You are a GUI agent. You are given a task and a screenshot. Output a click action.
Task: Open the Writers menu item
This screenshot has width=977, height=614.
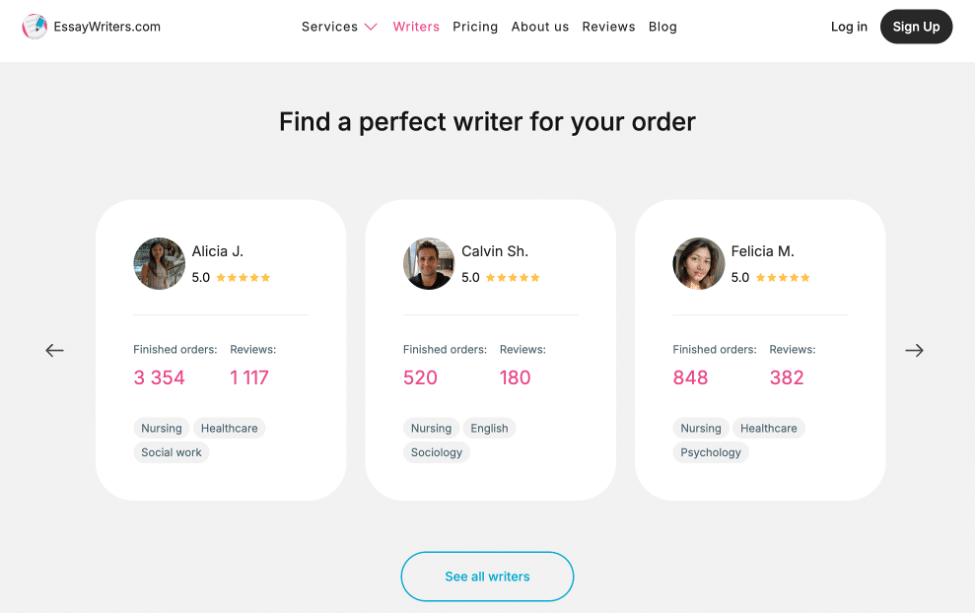pos(416,27)
